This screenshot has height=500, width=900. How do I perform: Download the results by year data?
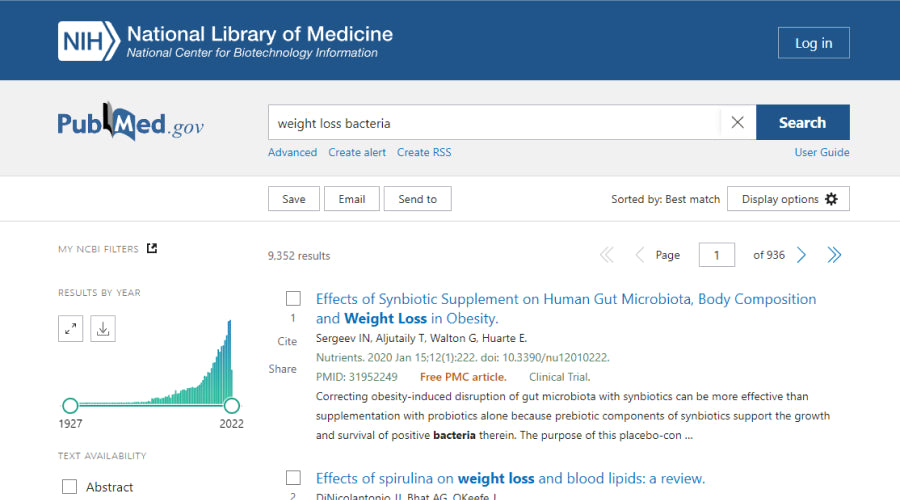click(x=103, y=328)
